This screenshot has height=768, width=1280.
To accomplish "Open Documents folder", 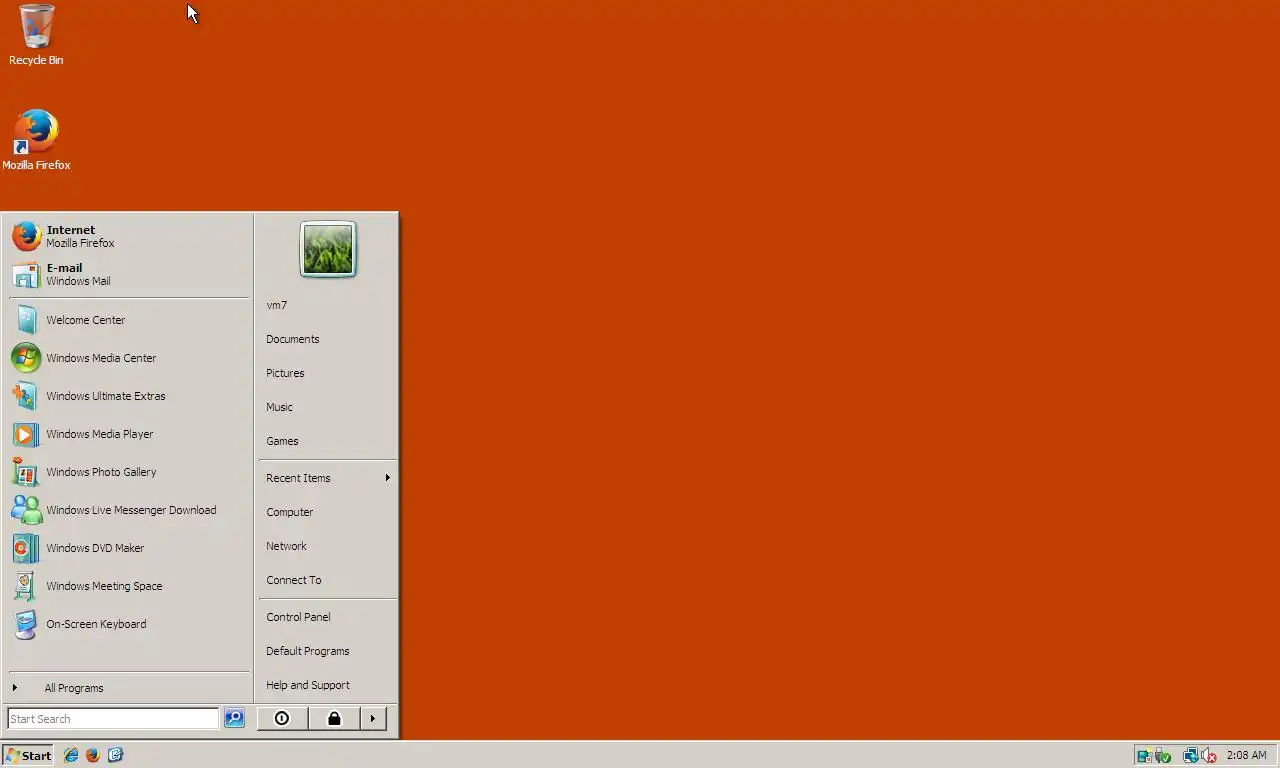I will pos(327,339).
